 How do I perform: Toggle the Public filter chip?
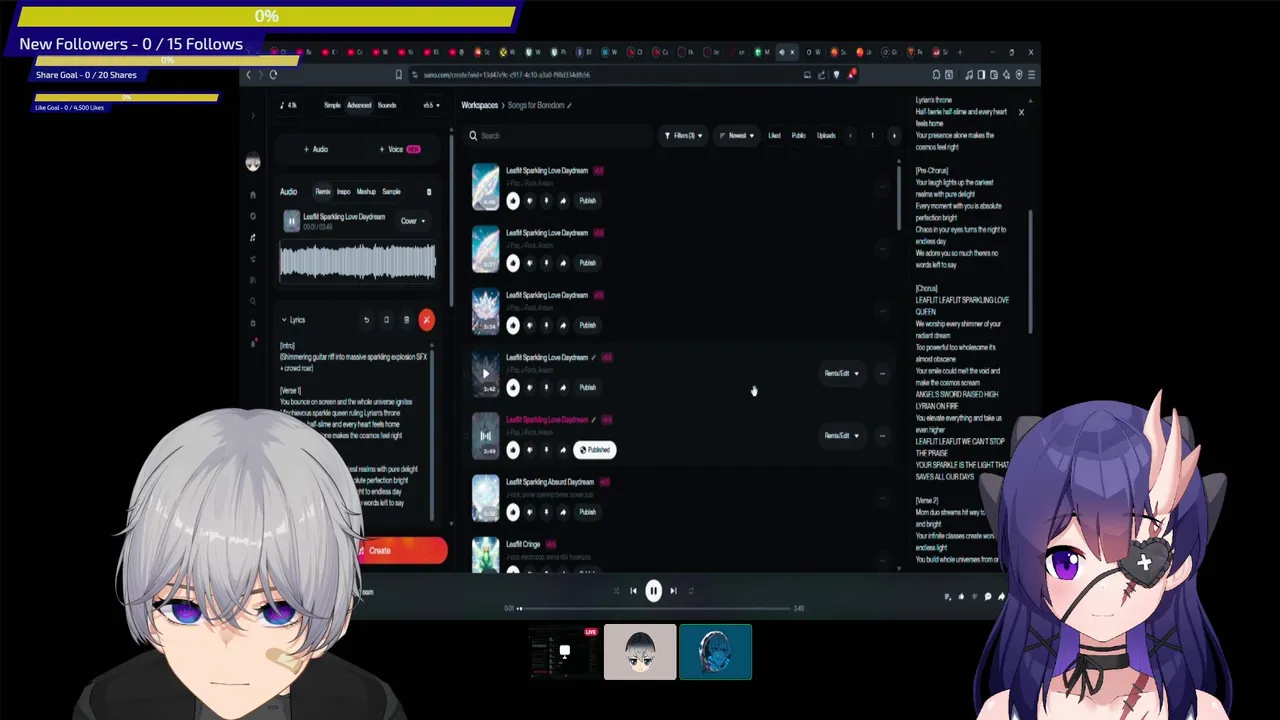click(x=798, y=136)
